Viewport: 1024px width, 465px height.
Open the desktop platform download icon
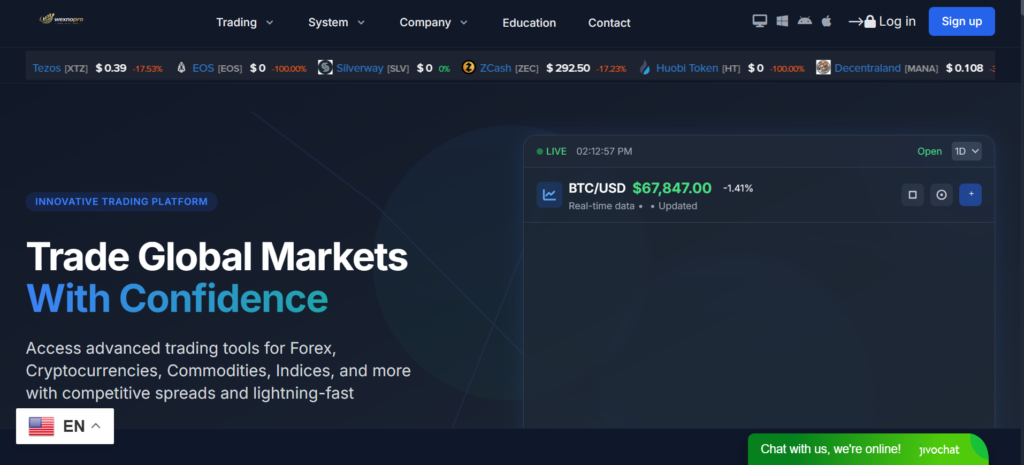coord(760,21)
